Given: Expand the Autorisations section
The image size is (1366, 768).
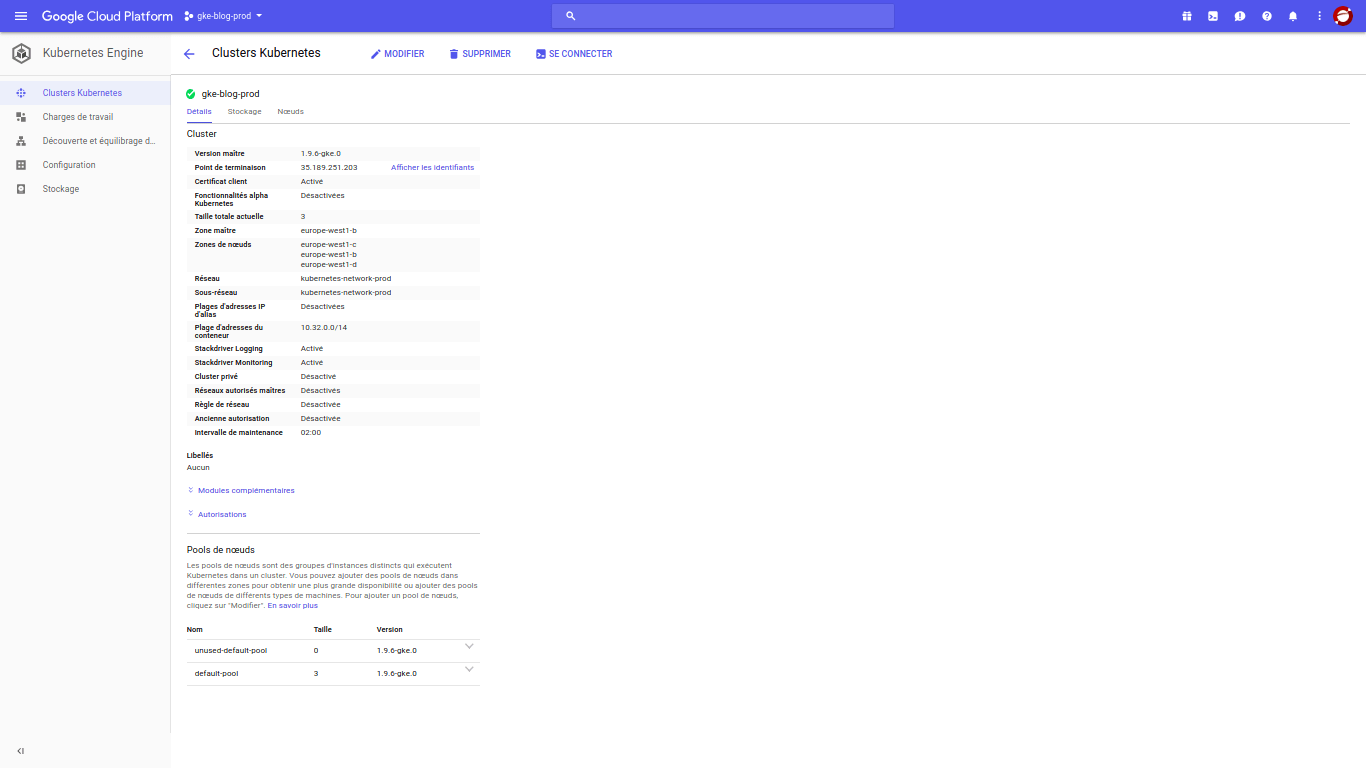Looking at the screenshot, I should pyautogui.click(x=221, y=515).
